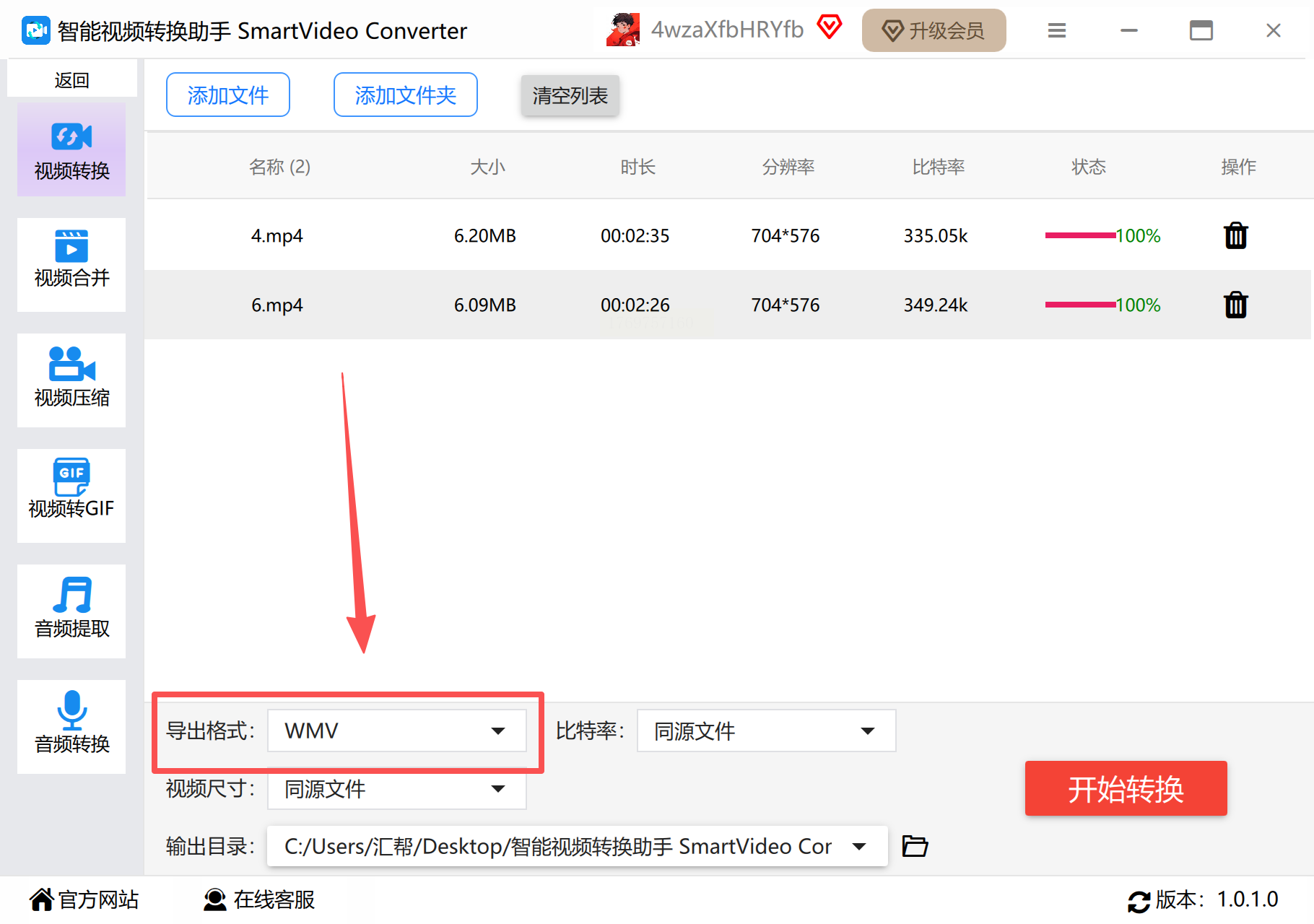Image resolution: width=1314 pixels, height=924 pixels.
Task: Select the 4.mp4 file name
Action: [x=277, y=236]
